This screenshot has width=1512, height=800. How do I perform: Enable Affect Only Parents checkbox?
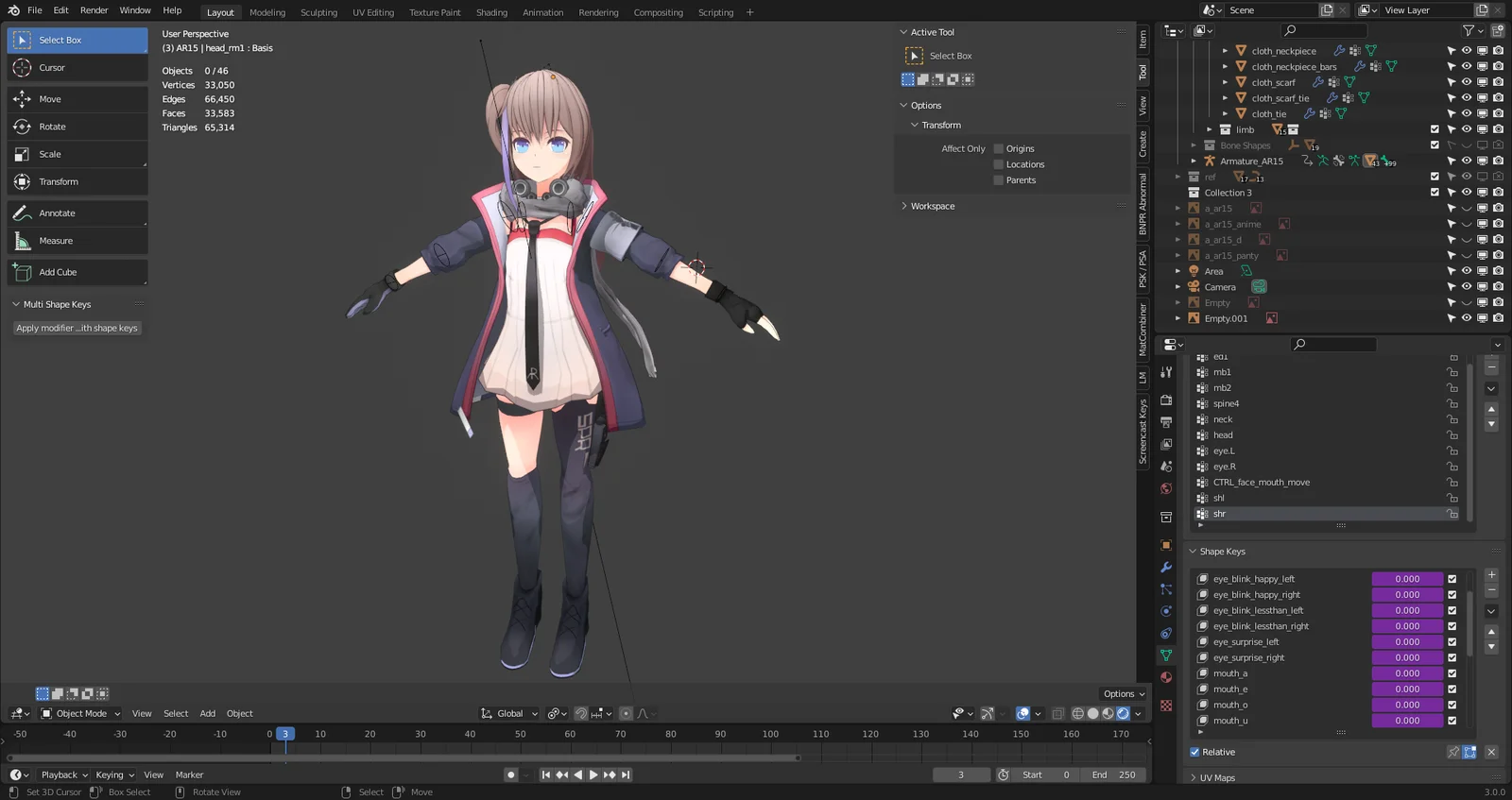998,180
